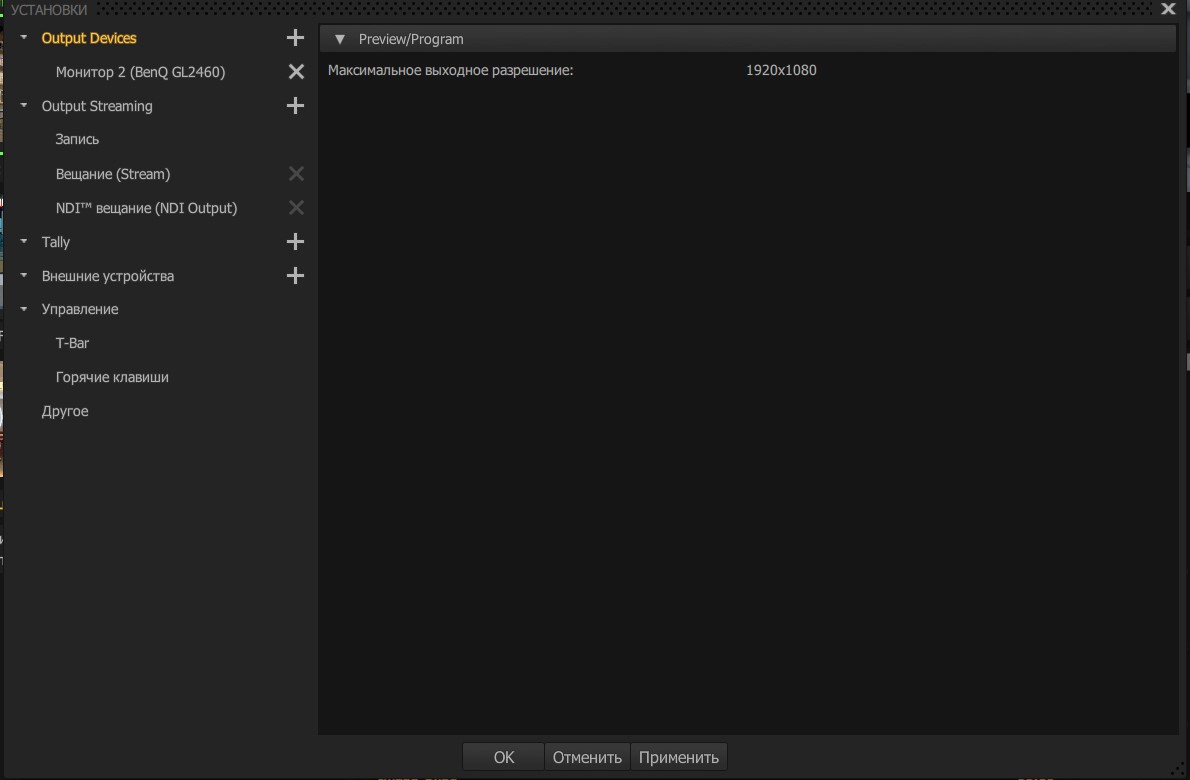Viewport: 1190px width, 780px height.
Task: Open Вещание (Stream) settings
Action: 113,174
